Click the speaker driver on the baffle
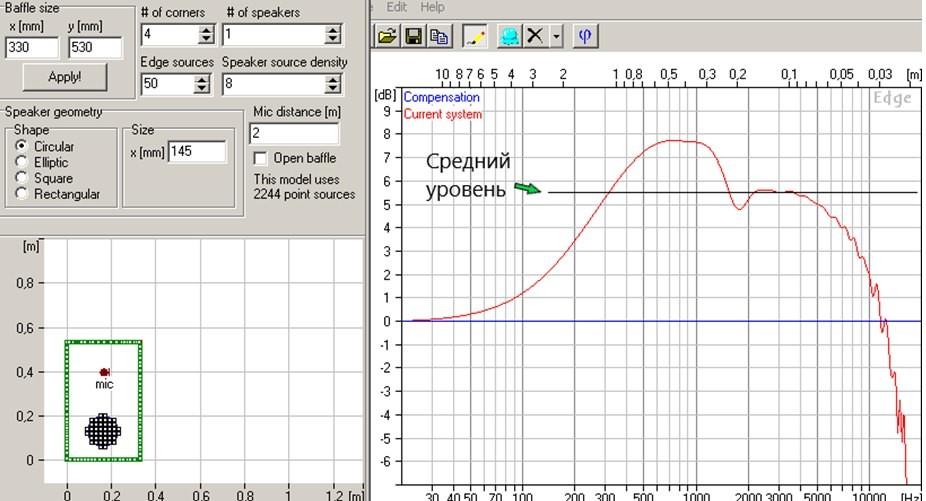 click(x=103, y=431)
